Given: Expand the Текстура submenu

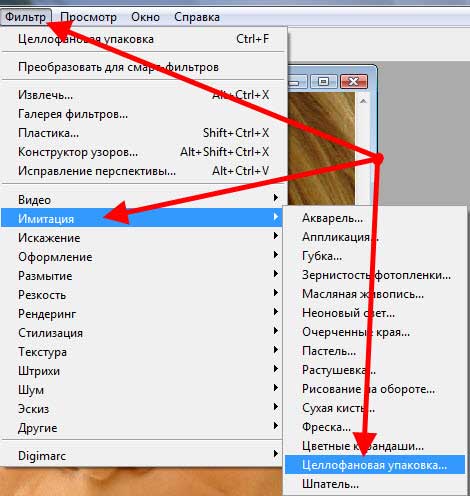Looking at the screenshot, I should (x=143, y=351).
